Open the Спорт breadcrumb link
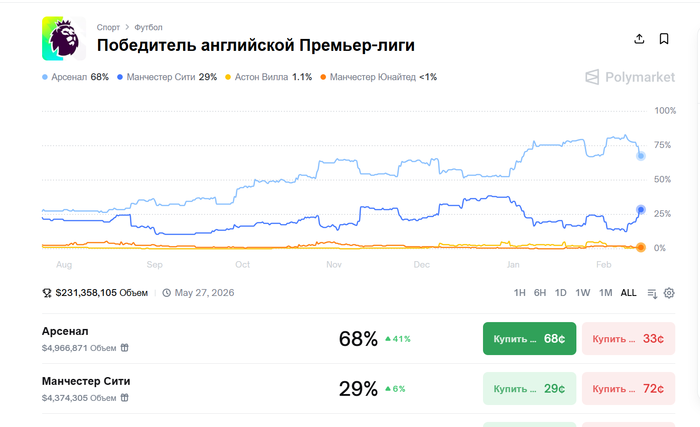 tap(108, 27)
